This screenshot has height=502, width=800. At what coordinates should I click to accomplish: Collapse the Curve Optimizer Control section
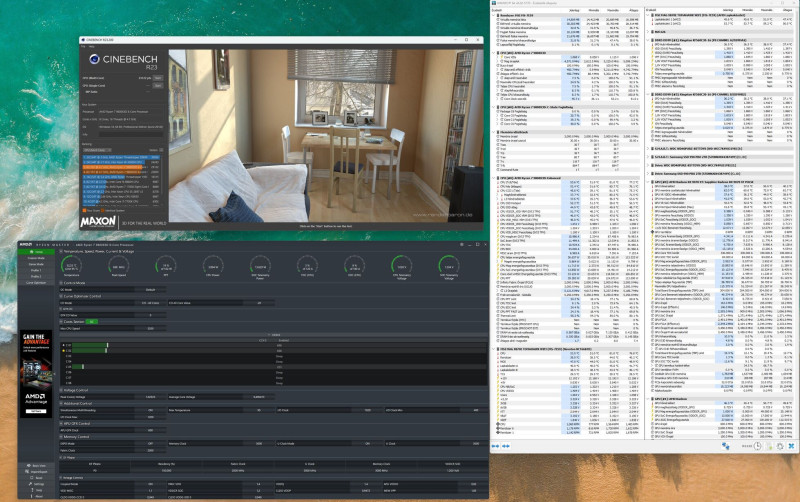(x=61, y=296)
